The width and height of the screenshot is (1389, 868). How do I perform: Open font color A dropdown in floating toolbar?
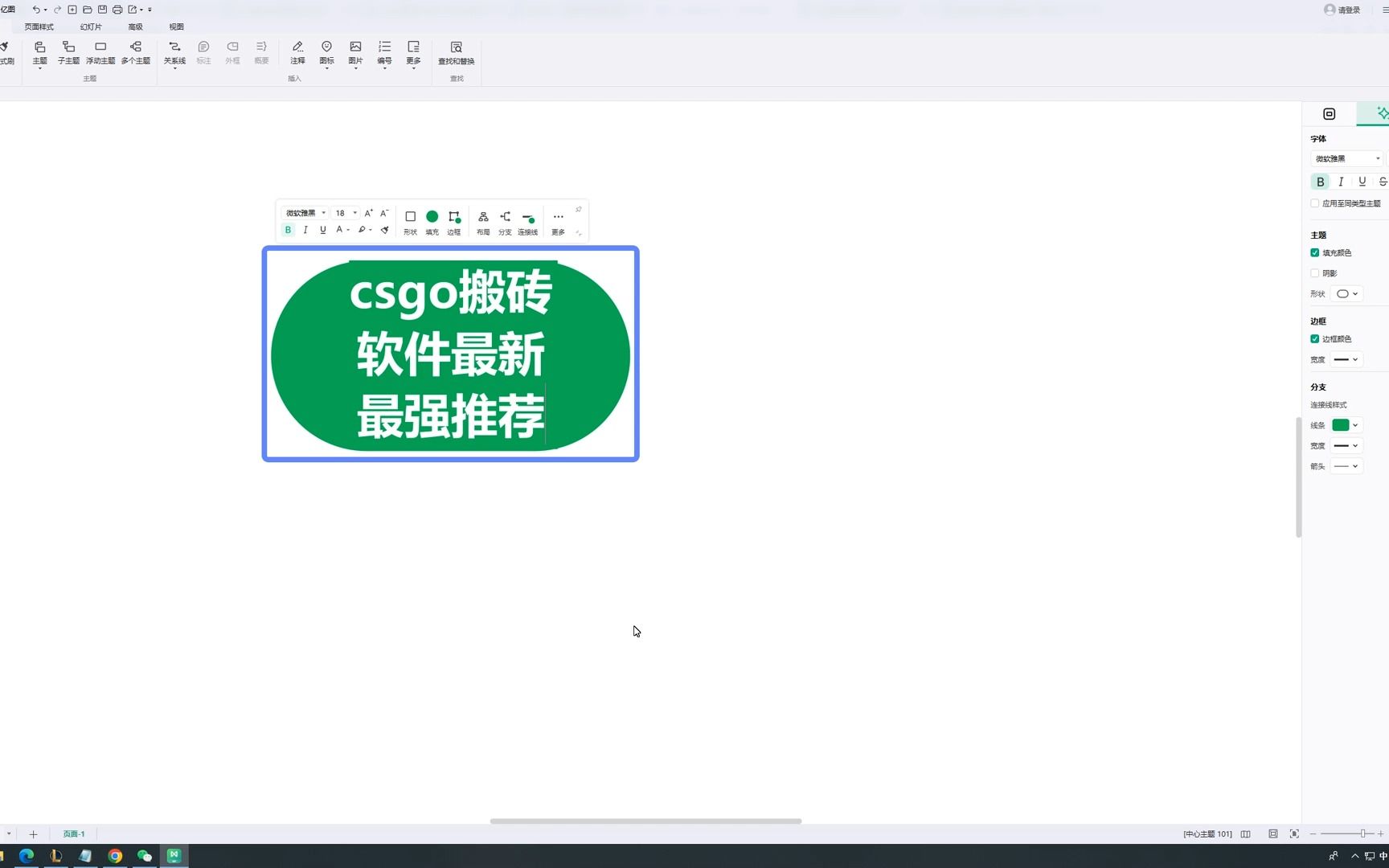click(342, 230)
